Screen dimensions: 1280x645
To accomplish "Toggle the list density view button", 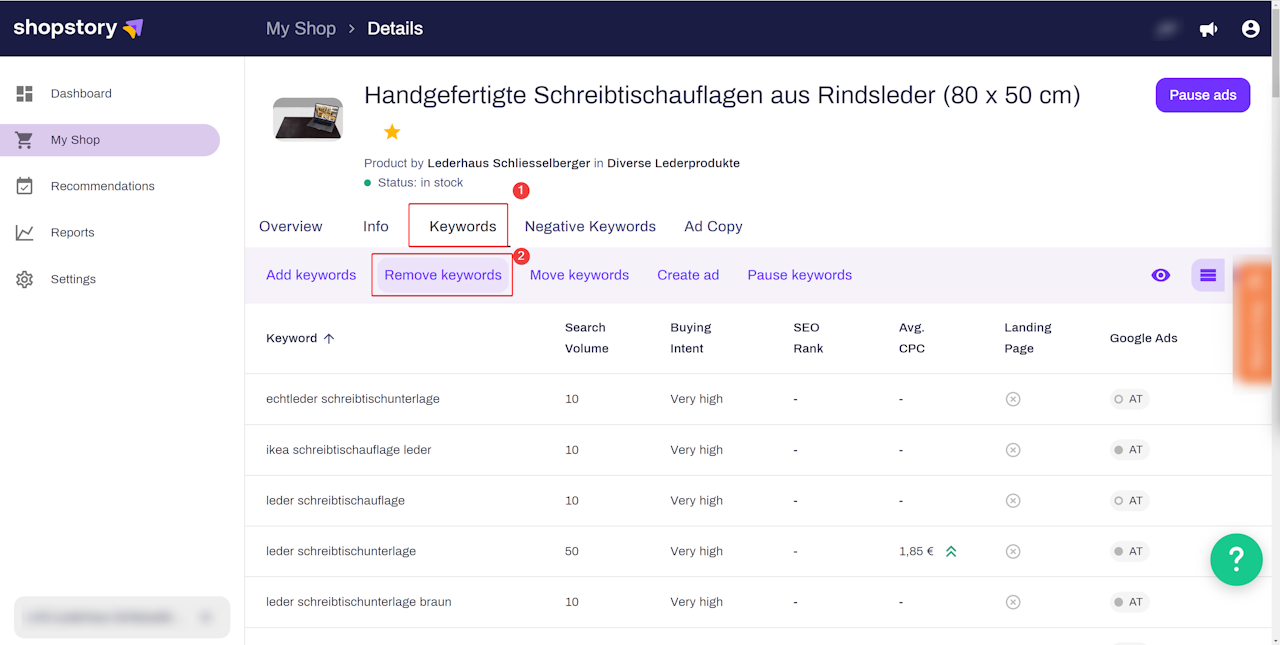I will [x=1208, y=275].
